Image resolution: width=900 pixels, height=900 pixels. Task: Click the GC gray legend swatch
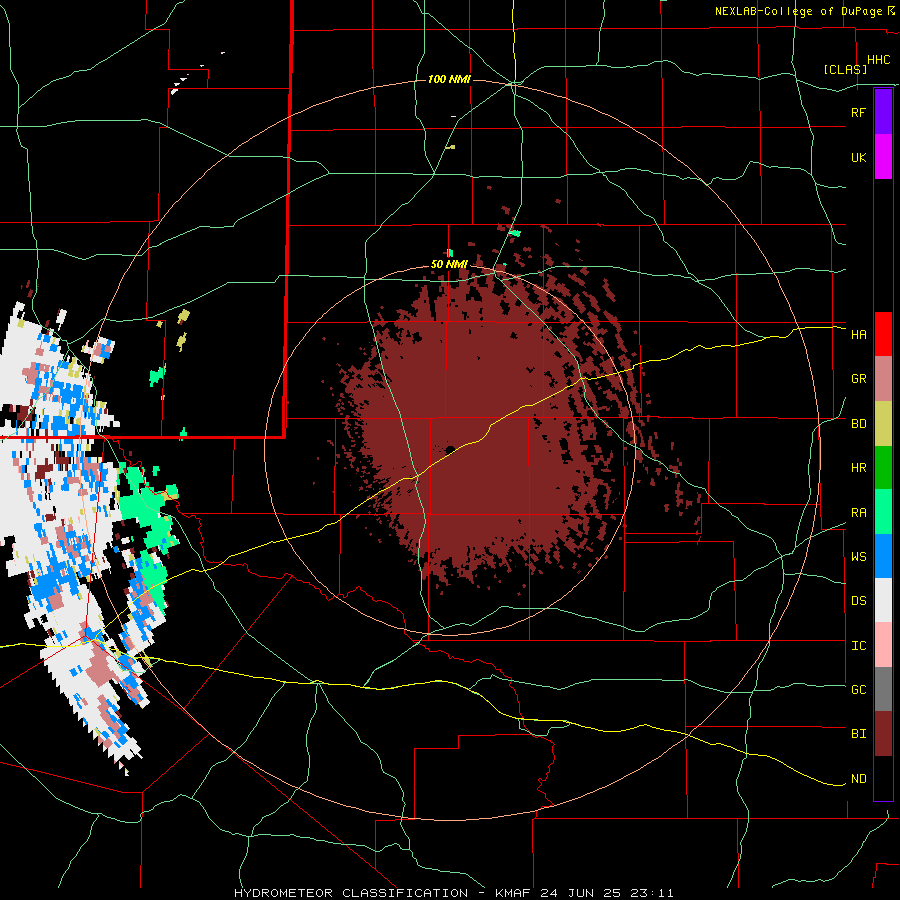[883, 689]
